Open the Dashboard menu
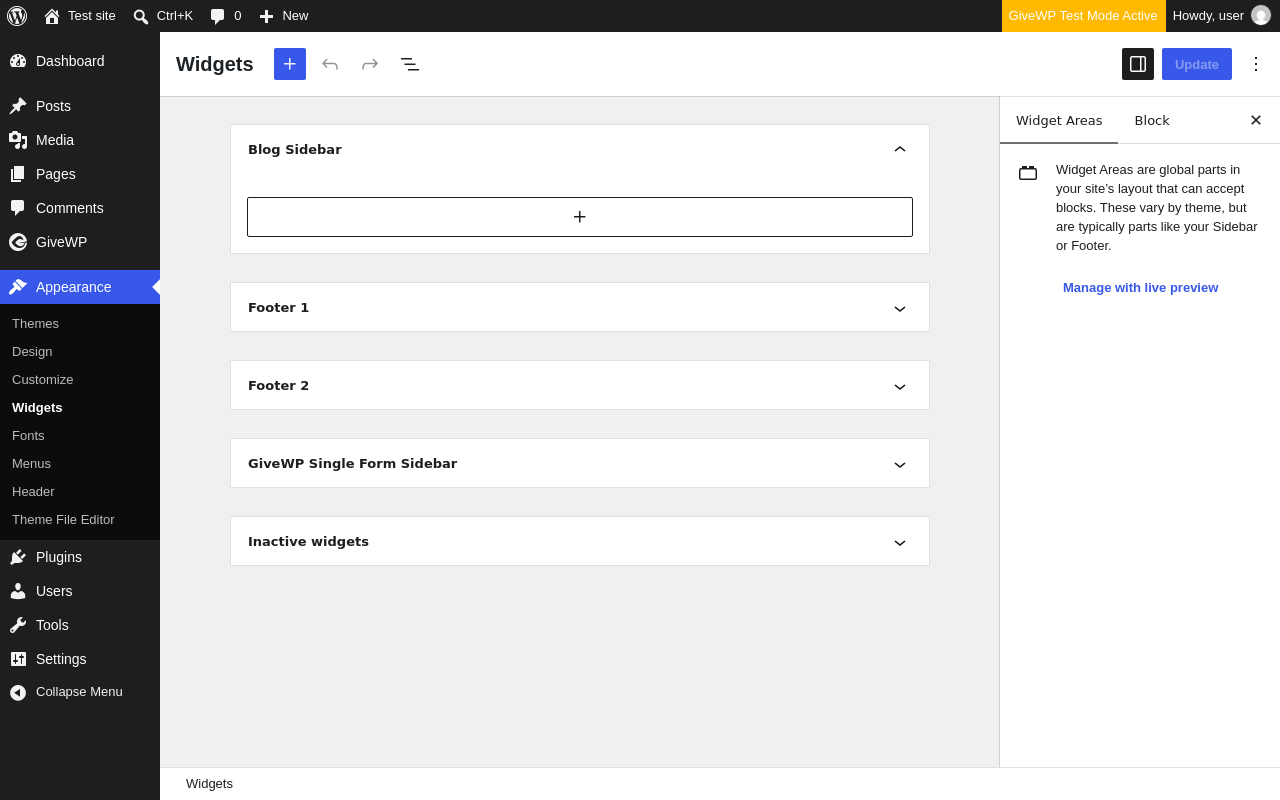 (80, 61)
